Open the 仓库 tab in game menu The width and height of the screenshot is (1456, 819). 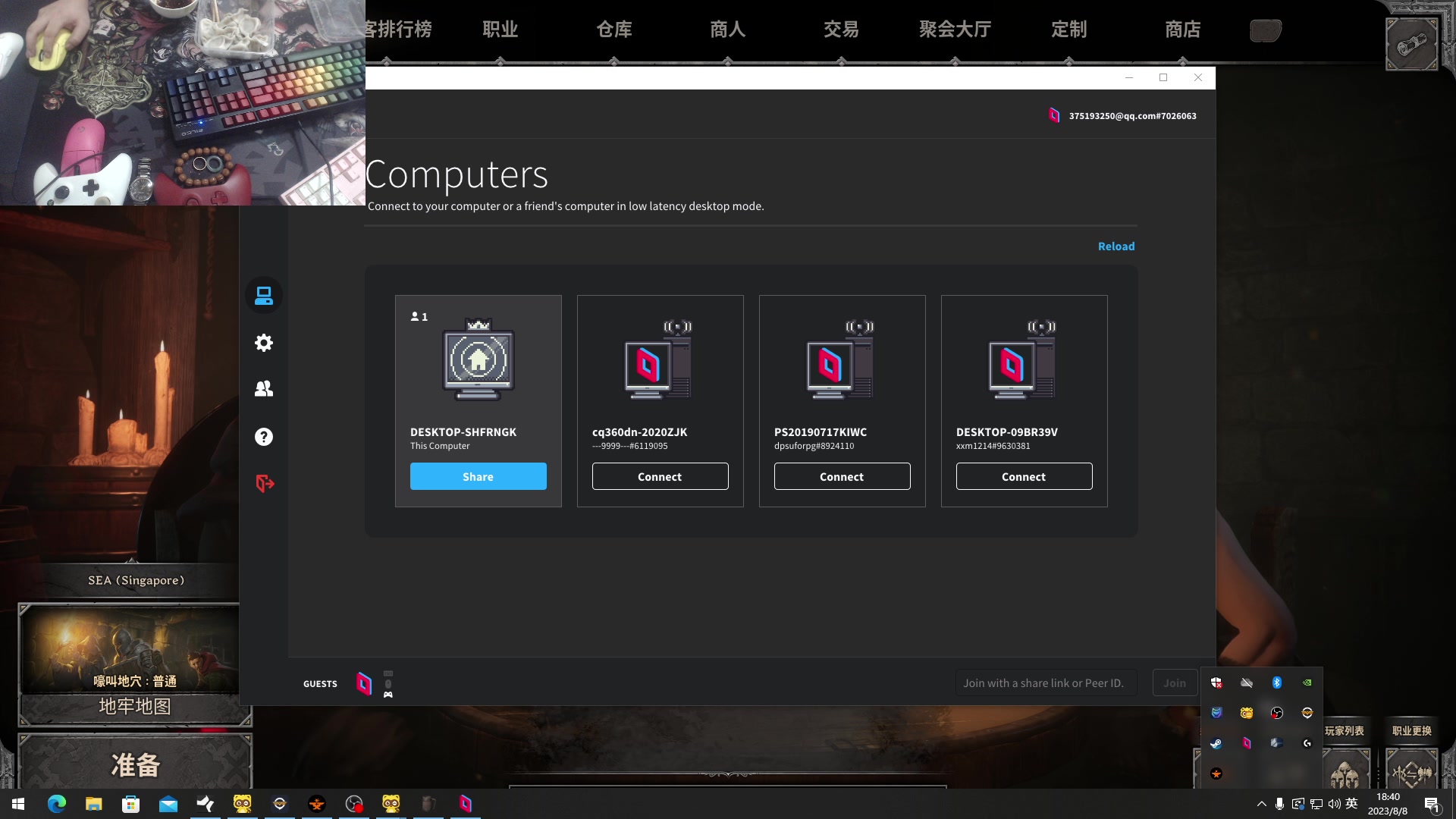click(x=614, y=30)
